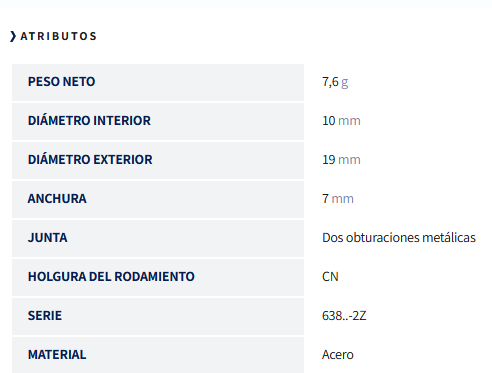This screenshot has width=492, height=373.
Task: Click the 19 mm exterior diameter value
Action: pyautogui.click(x=341, y=160)
